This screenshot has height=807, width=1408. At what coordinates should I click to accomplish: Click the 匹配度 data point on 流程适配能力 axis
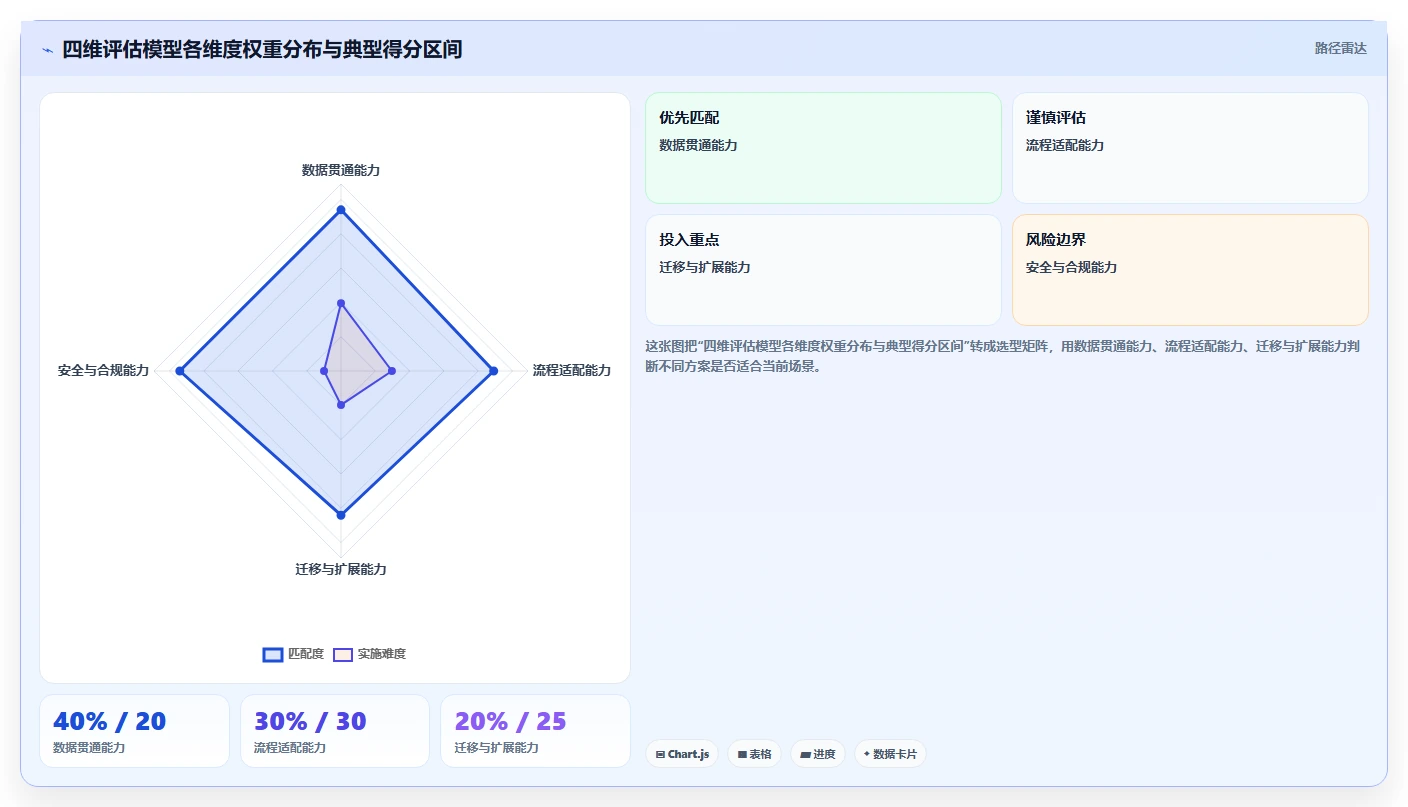(x=493, y=371)
